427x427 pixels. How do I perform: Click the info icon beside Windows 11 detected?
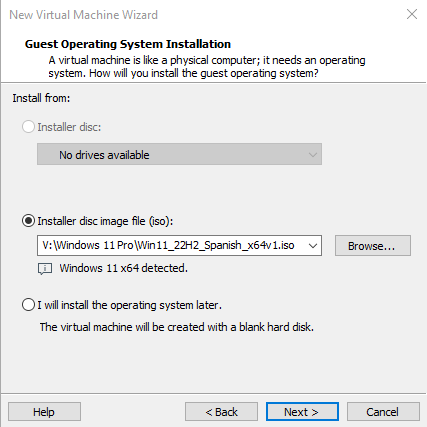(x=45, y=269)
